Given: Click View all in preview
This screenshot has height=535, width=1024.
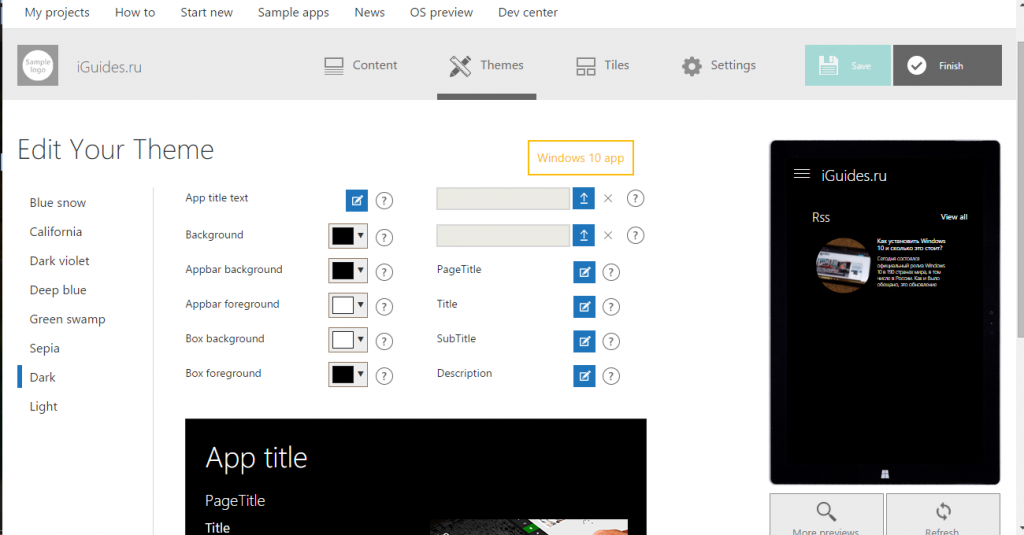Looking at the screenshot, I should click(x=954, y=217).
